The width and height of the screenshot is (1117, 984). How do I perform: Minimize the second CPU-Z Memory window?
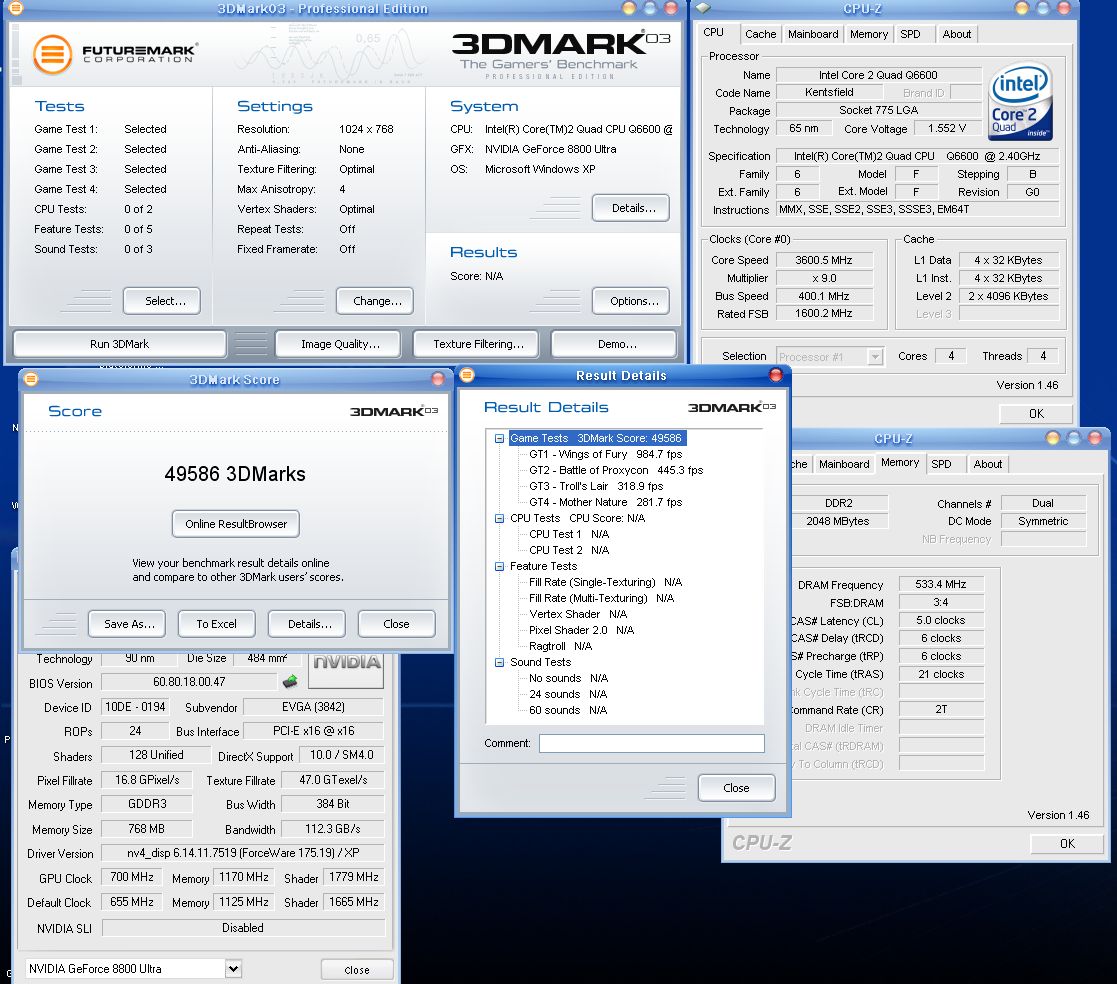click(1052, 438)
